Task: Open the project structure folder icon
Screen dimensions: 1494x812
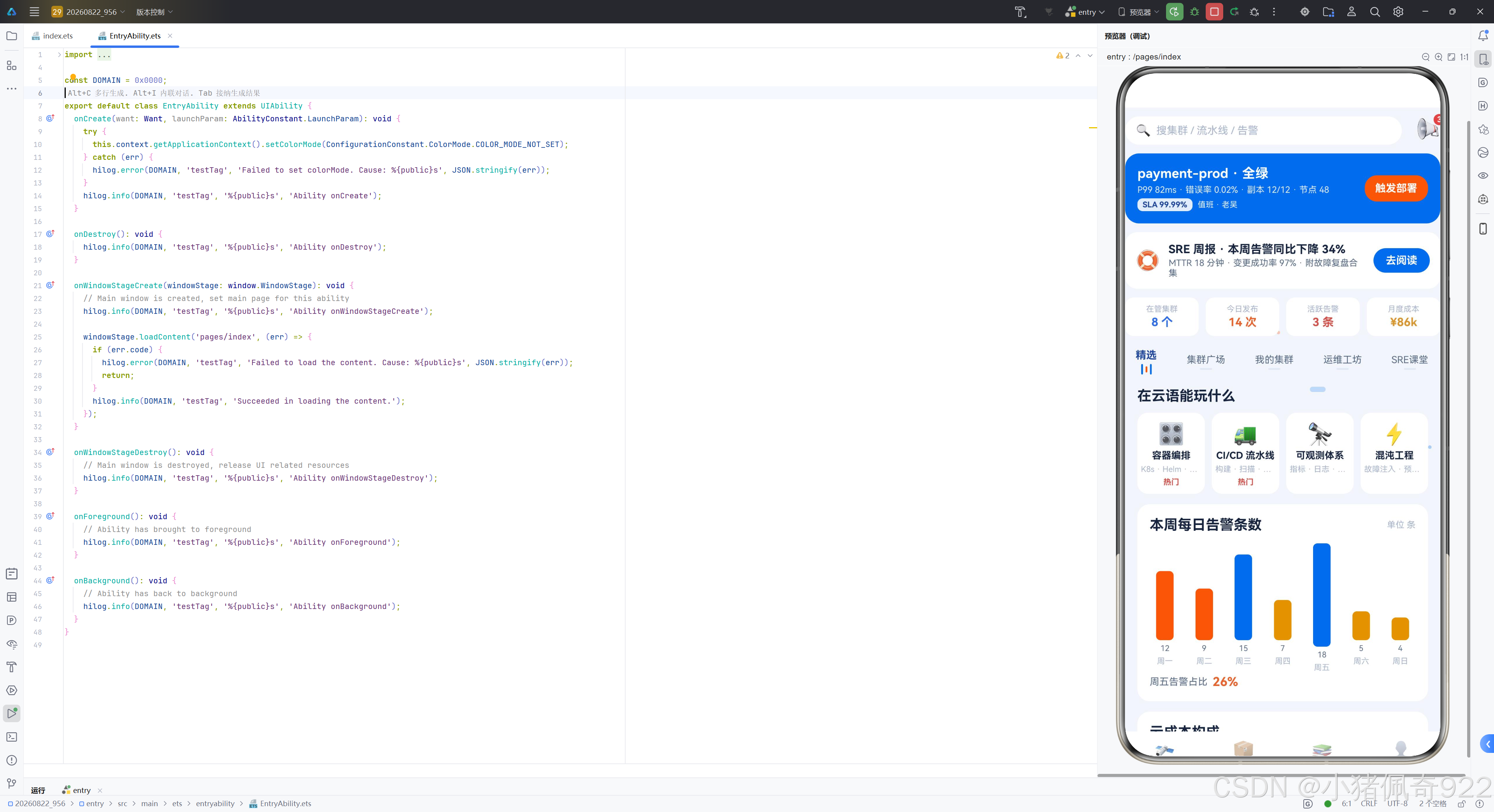Action: point(1328,12)
